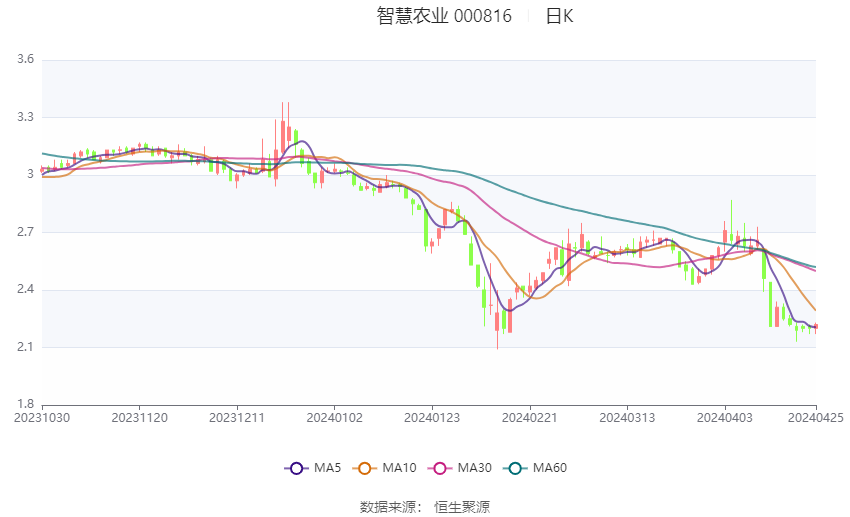
Task: Toggle the MA30 pink legend icon
Action: tap(440, 468)
